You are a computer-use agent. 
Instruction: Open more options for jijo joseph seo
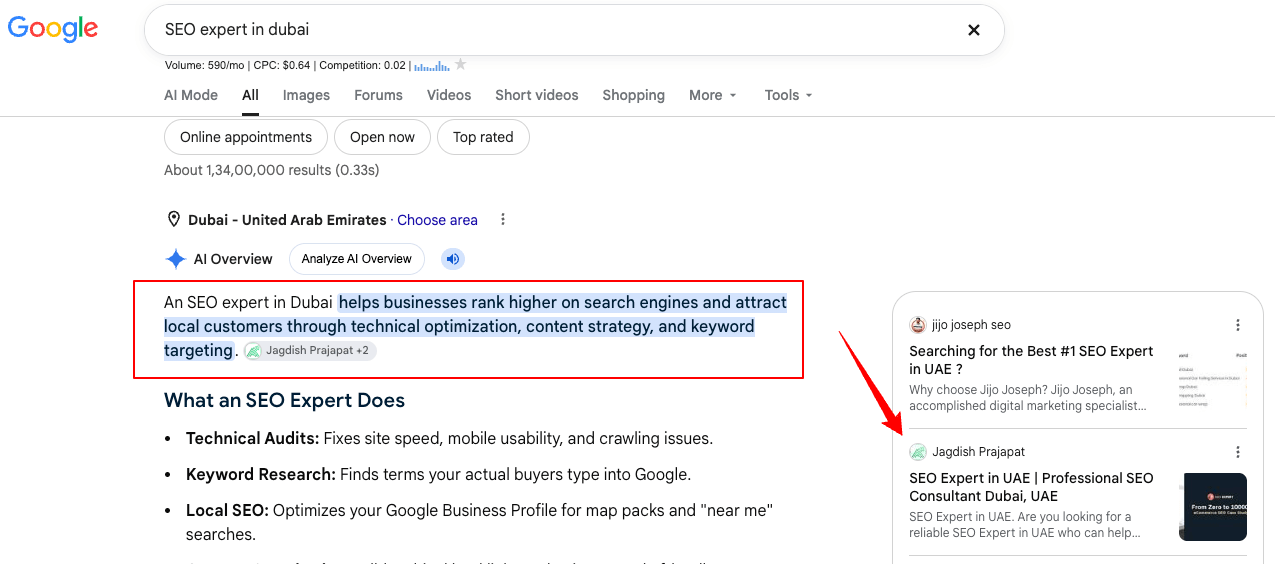tap(1238, 325)
